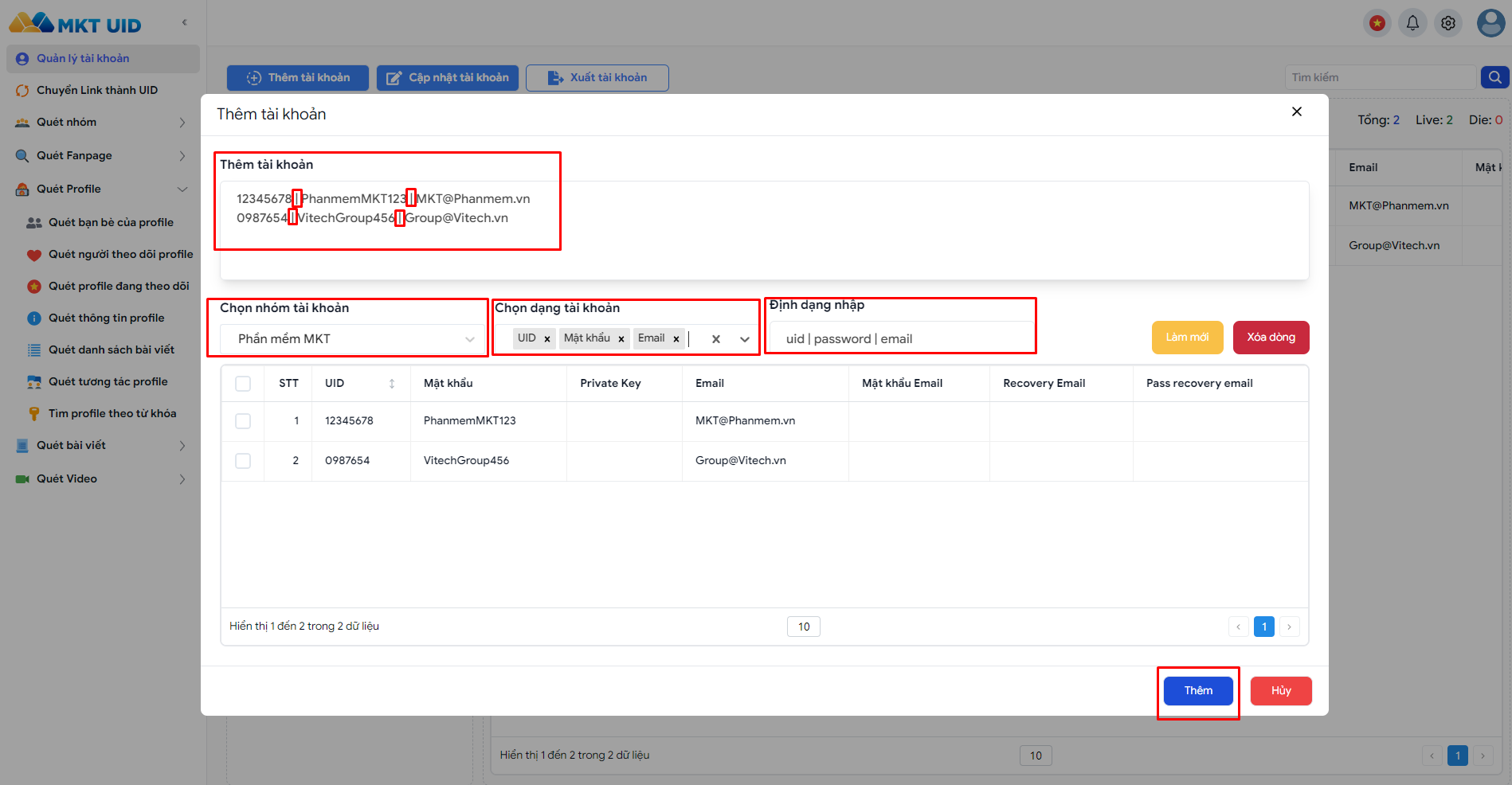The image size is (1512, 785).
Task: Open Quản lý tài khoản in sidebar
Action: (x=103, y=58)
